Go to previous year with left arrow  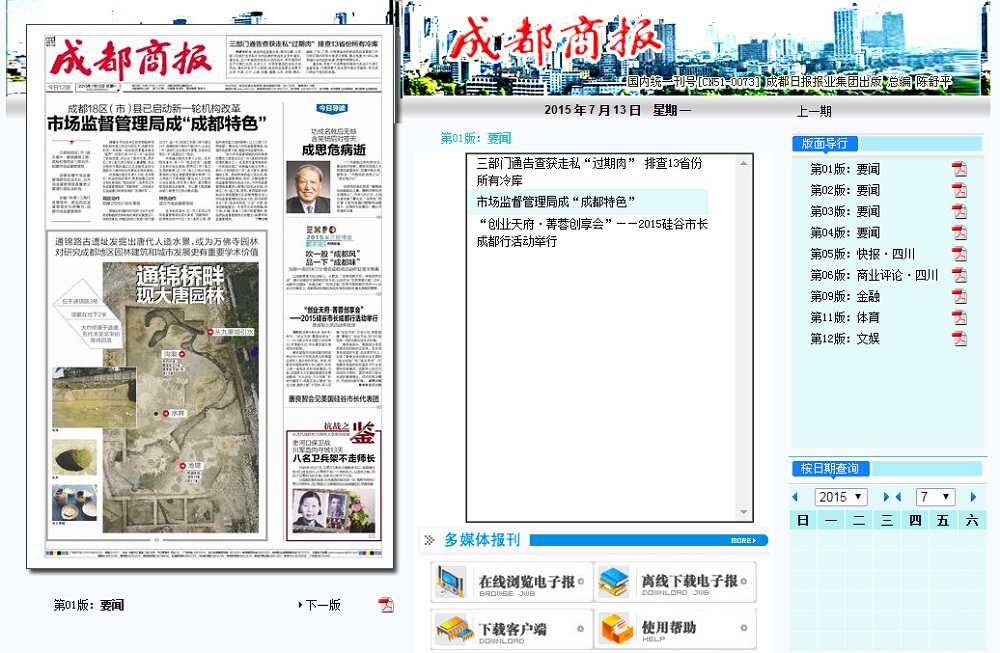795,497
